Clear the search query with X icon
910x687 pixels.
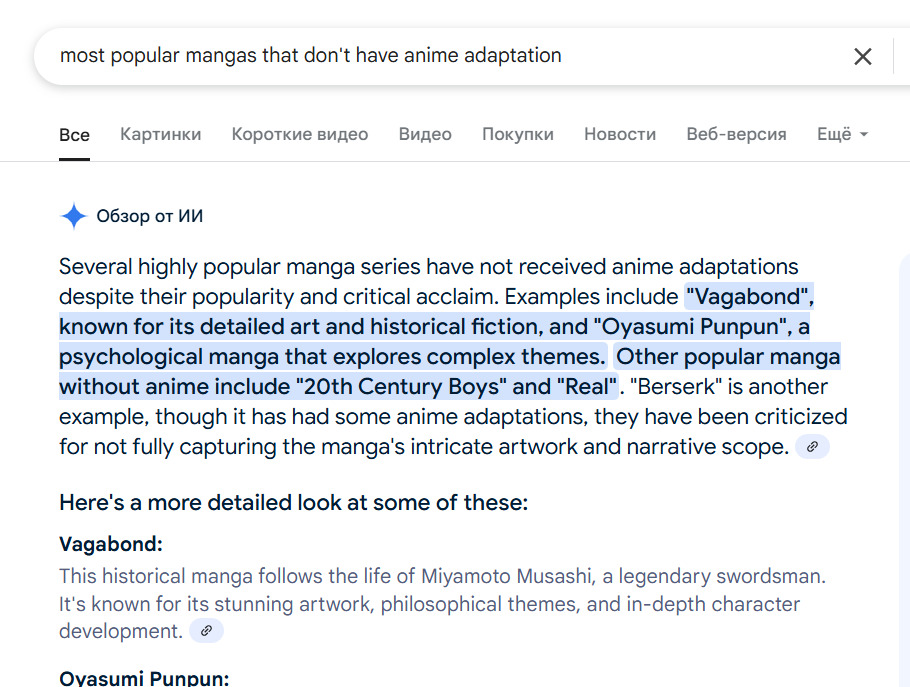pyautogui.click(x=862, y=56)
